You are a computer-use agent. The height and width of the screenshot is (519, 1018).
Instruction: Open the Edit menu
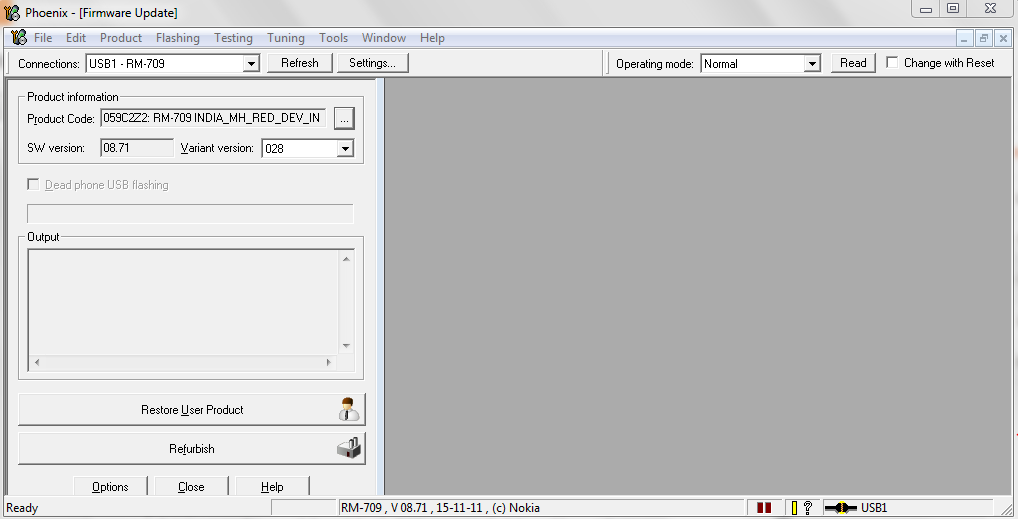tap(76, 38)
